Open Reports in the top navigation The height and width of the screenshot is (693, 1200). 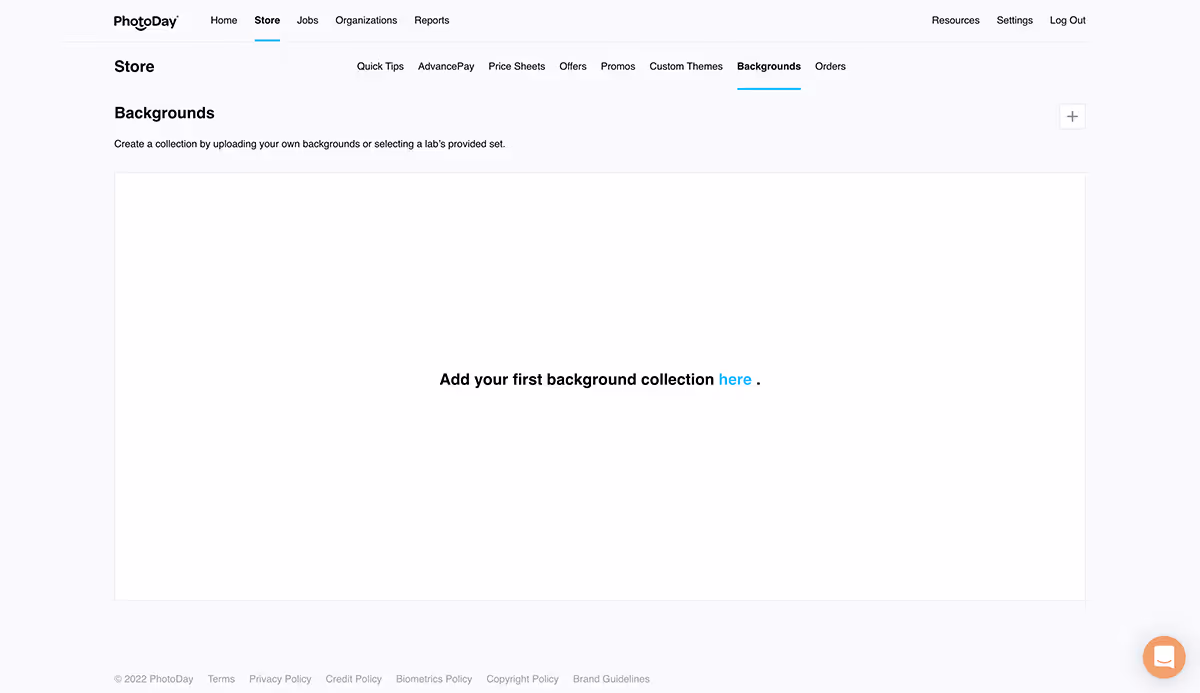tap(432, 20)
